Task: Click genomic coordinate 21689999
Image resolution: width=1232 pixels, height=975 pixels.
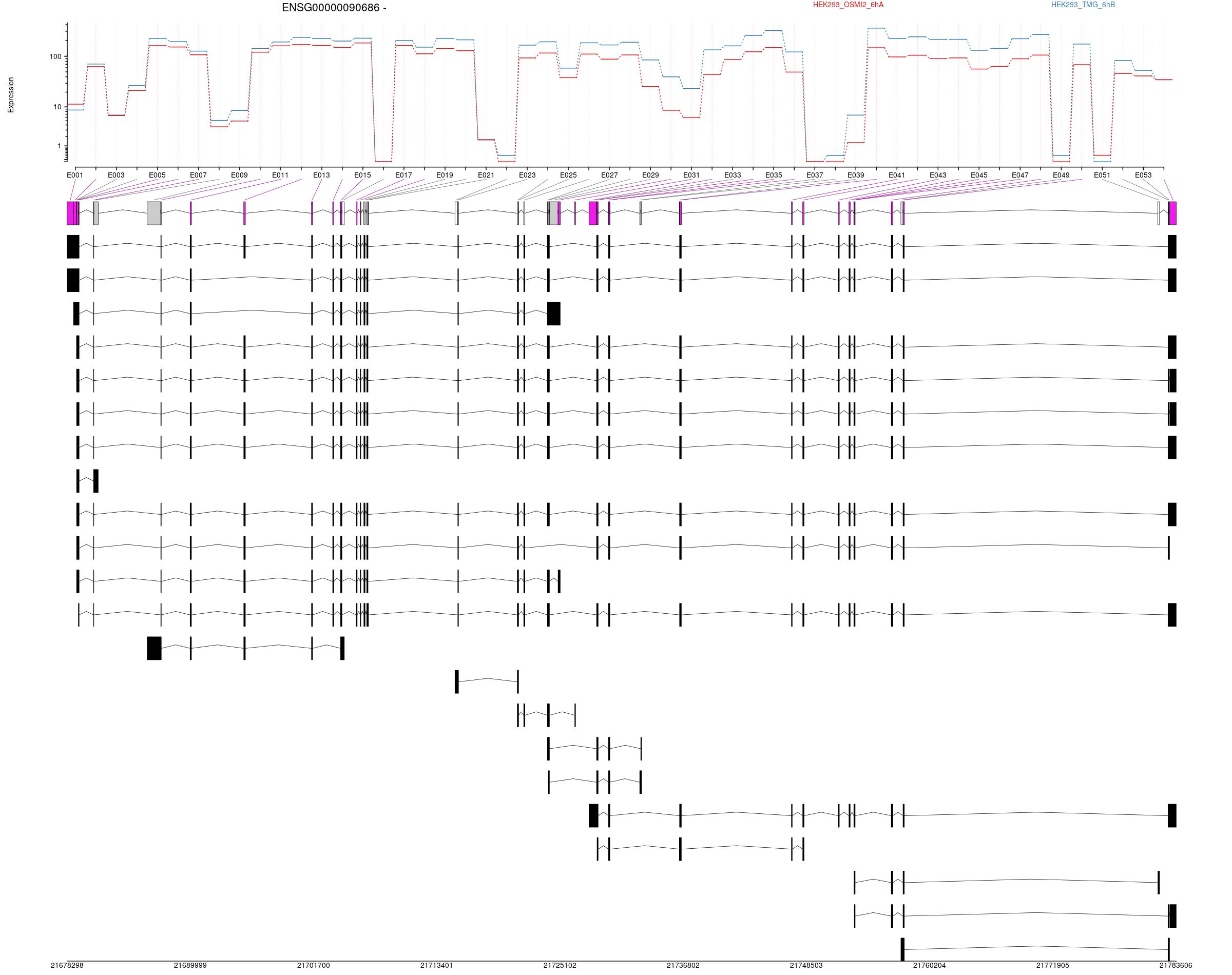Action: point(190,966)
